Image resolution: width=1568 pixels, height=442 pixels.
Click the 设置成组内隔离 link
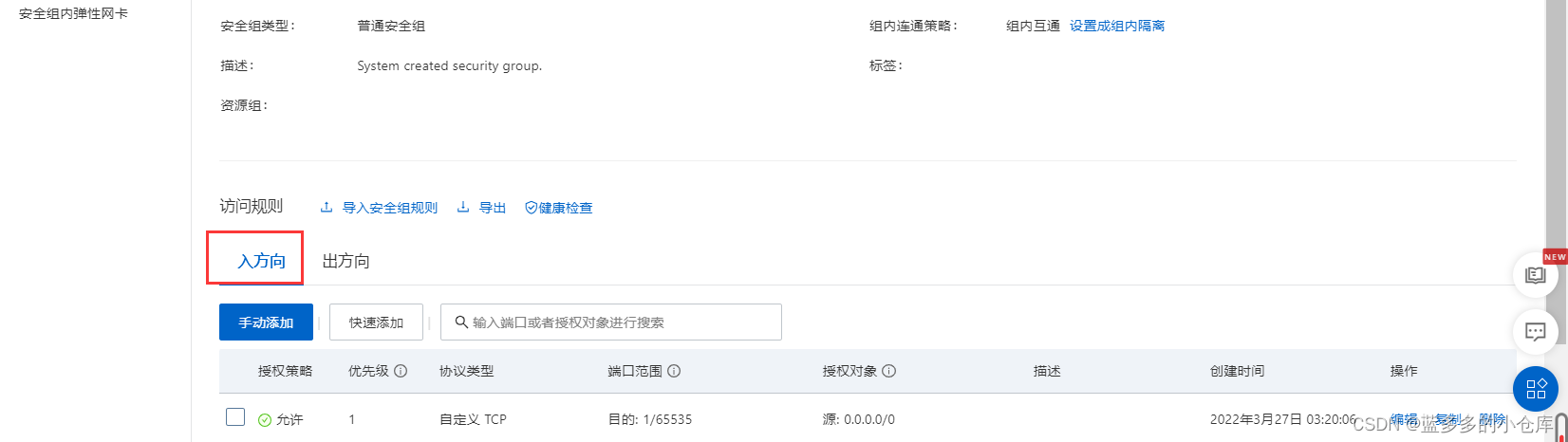[1117, 26]
